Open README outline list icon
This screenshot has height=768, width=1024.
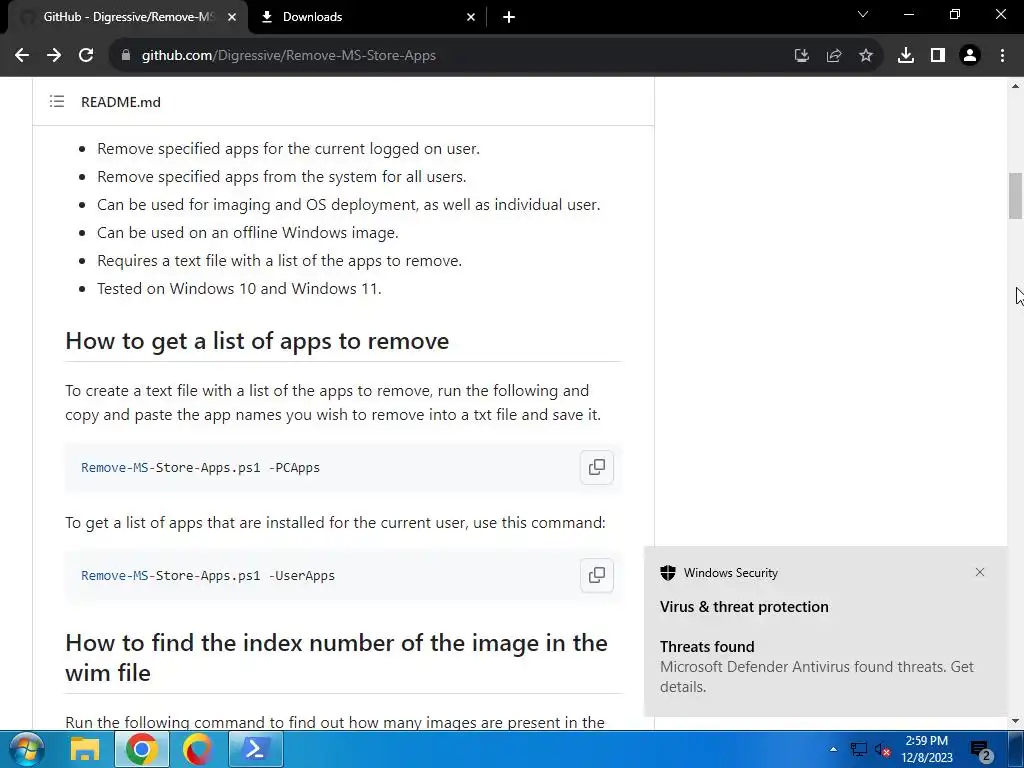(57, 101)
